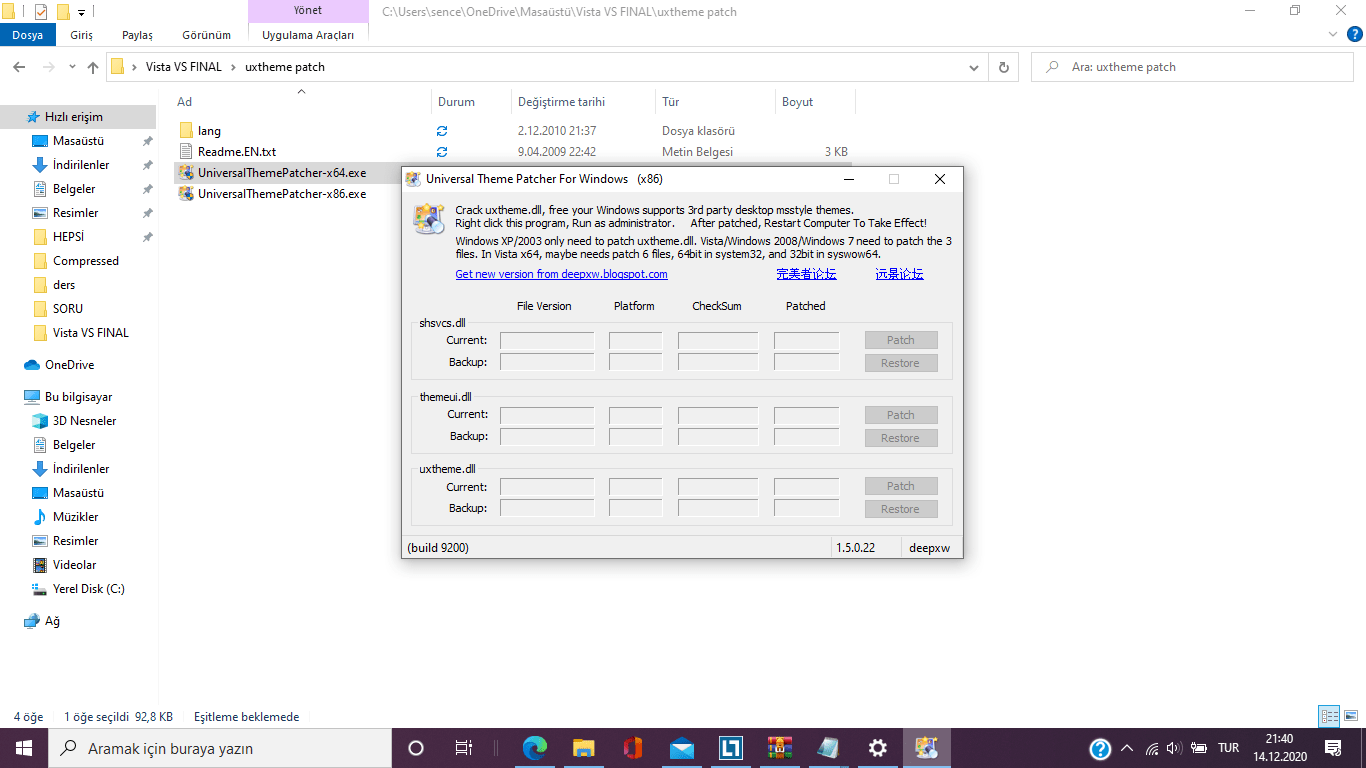The image size is (1366, 768).
Task: Click Patch button for shsvcs.dll
Action: click(901, 340)
